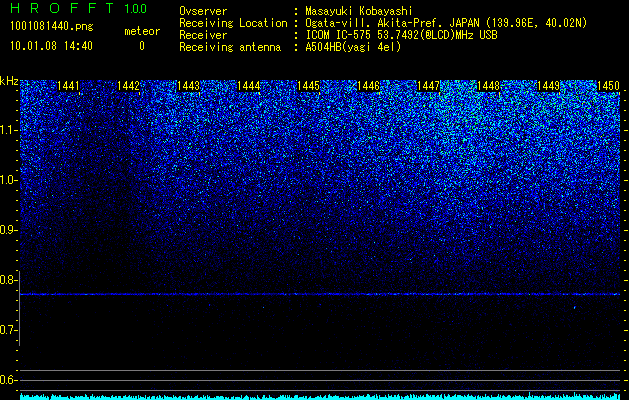Click the antenna value A504HB(yagi 4el)
629x400 pixels.
[353, 47]
